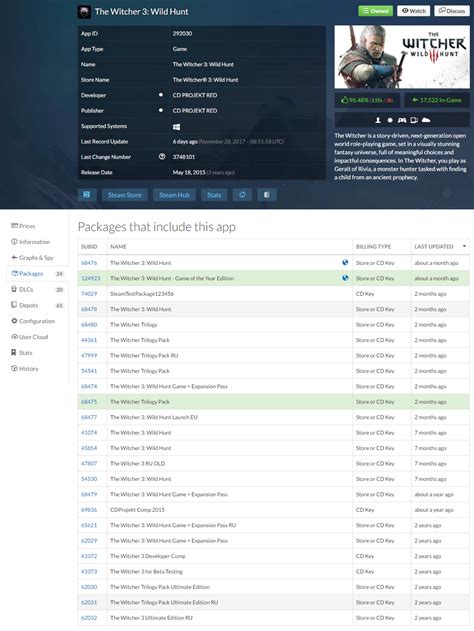This screenshot has width=474, height=631.
Task: Click 'SteamTestPackage123456' package name
Action: 142,294
